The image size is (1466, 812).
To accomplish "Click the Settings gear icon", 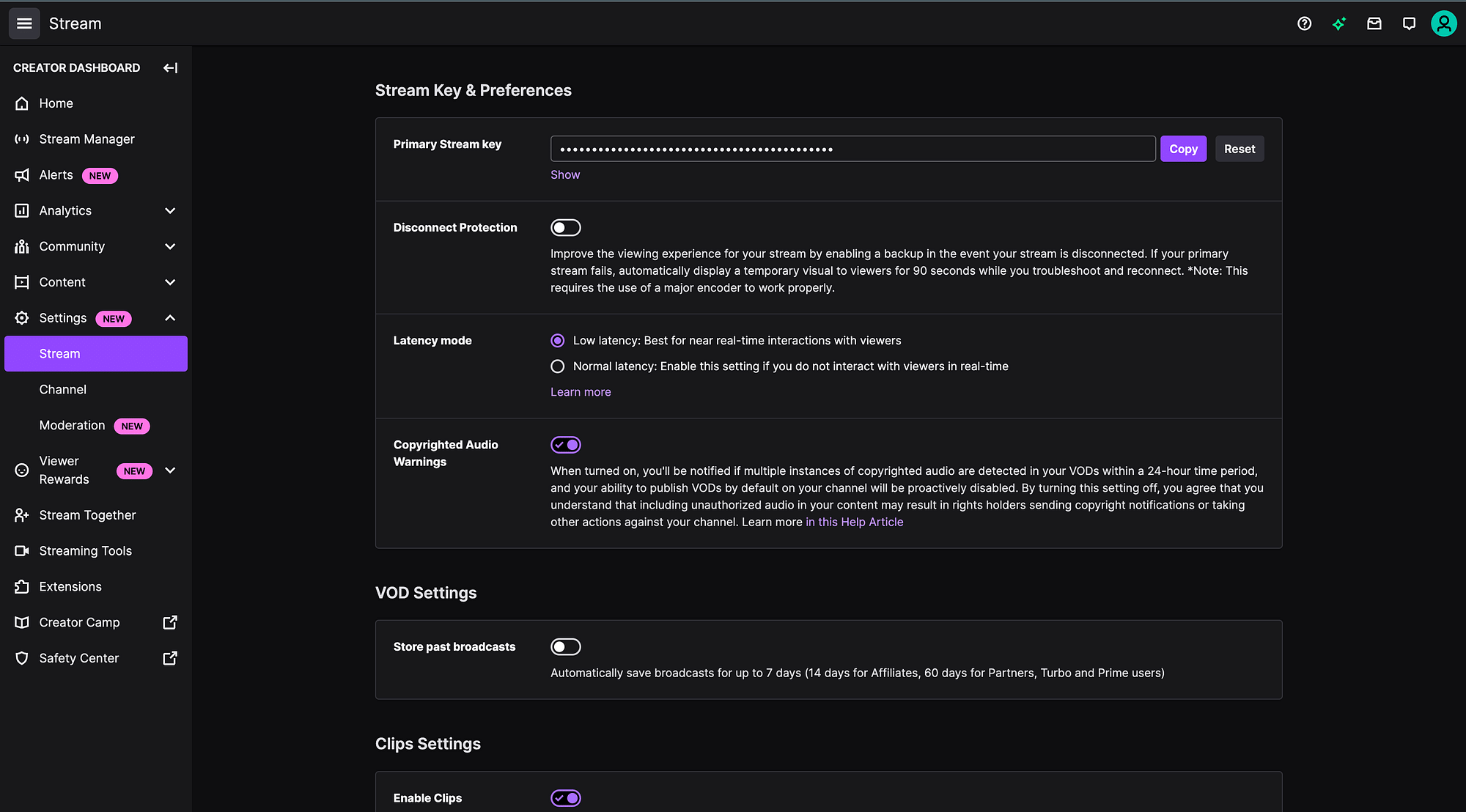I will [22, 318].
